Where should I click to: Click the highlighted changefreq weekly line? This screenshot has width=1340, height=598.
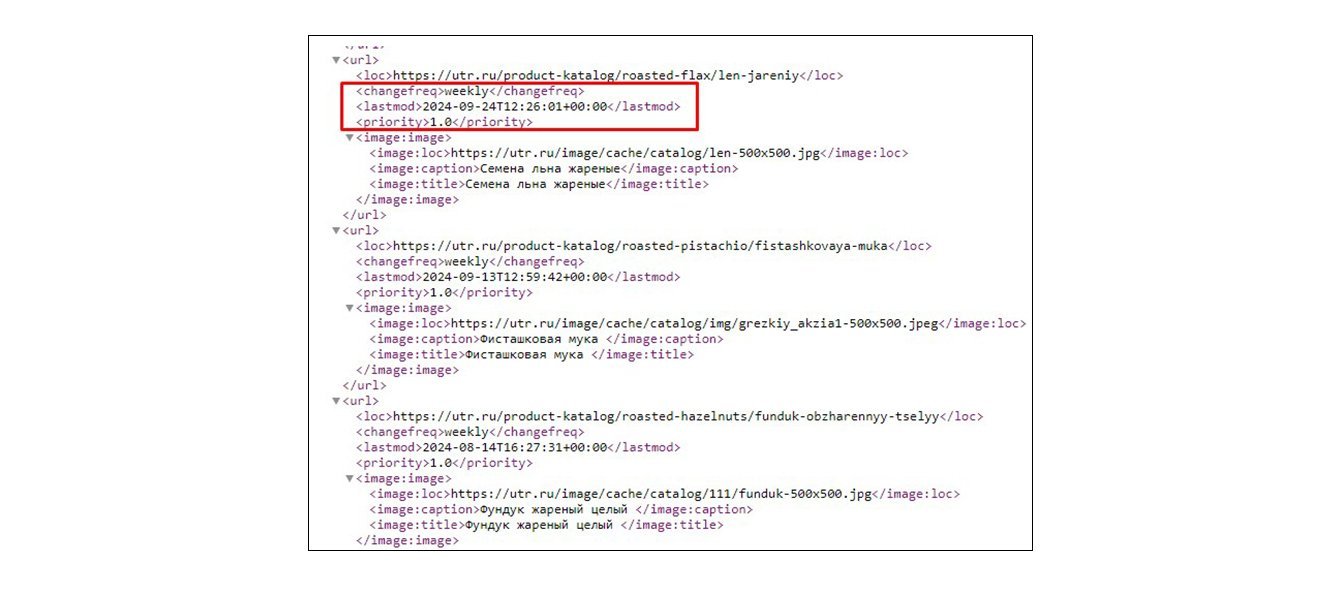point(470,91)
